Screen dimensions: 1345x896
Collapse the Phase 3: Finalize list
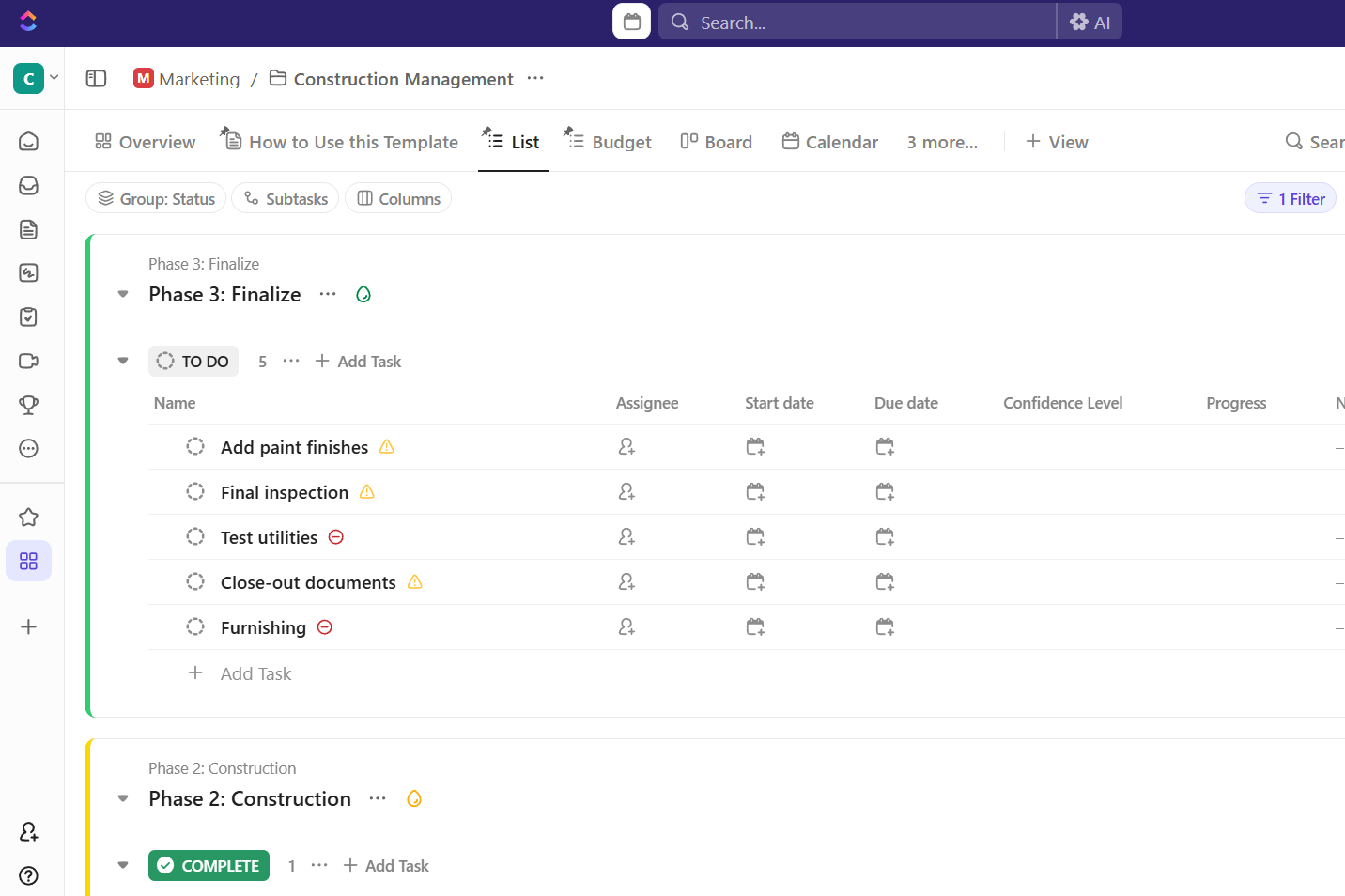click(123, 295)
